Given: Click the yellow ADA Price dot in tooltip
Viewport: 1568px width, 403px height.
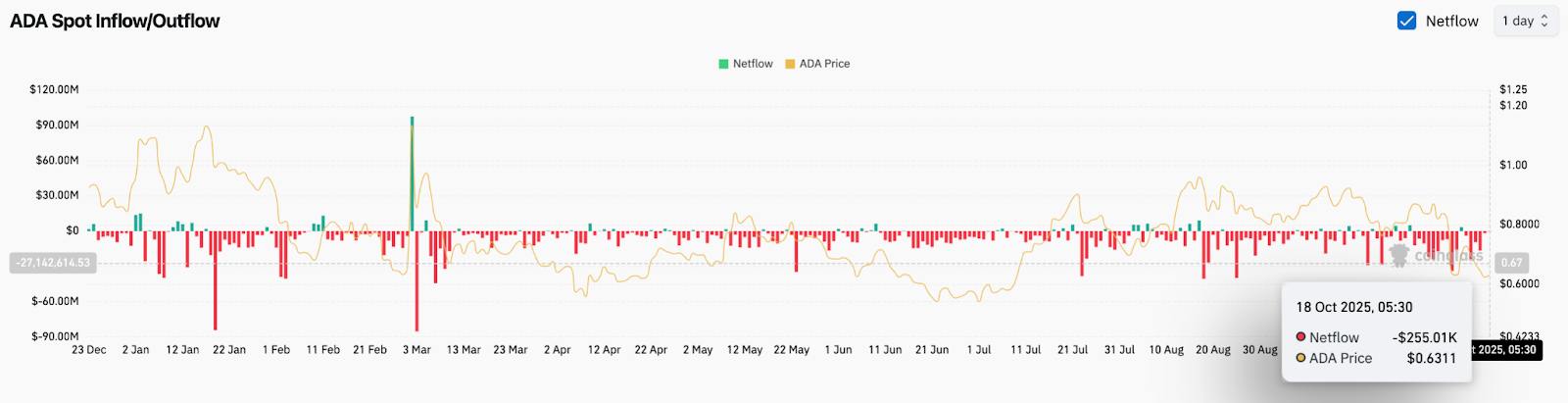Looking at the screenshot, I should (1300, 358).
